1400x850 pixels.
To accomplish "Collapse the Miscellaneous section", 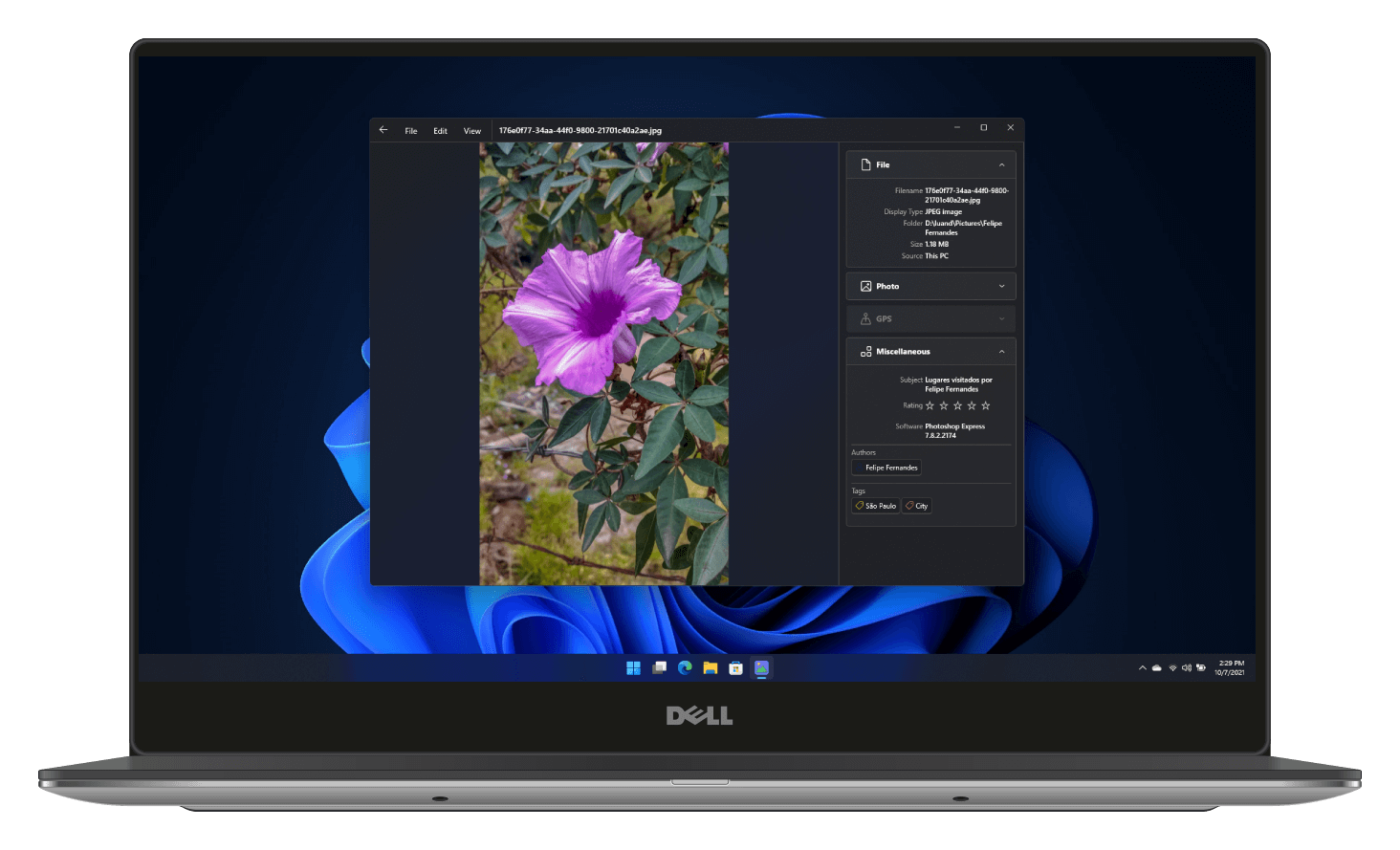I will pyautogui.click(x=1001, y=351).
